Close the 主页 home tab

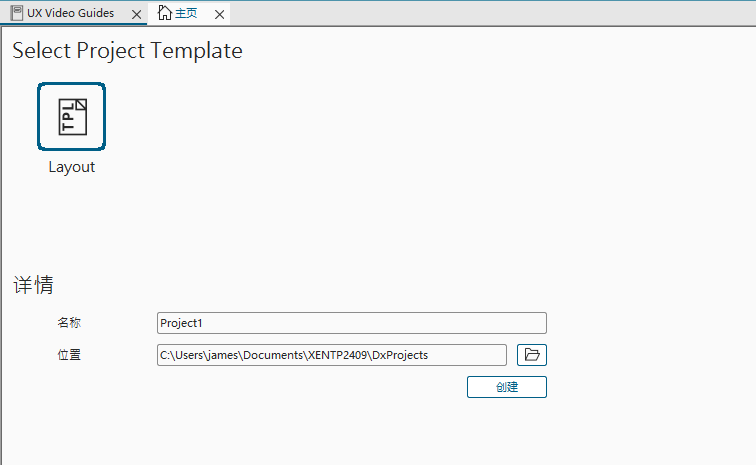(216, 14)
